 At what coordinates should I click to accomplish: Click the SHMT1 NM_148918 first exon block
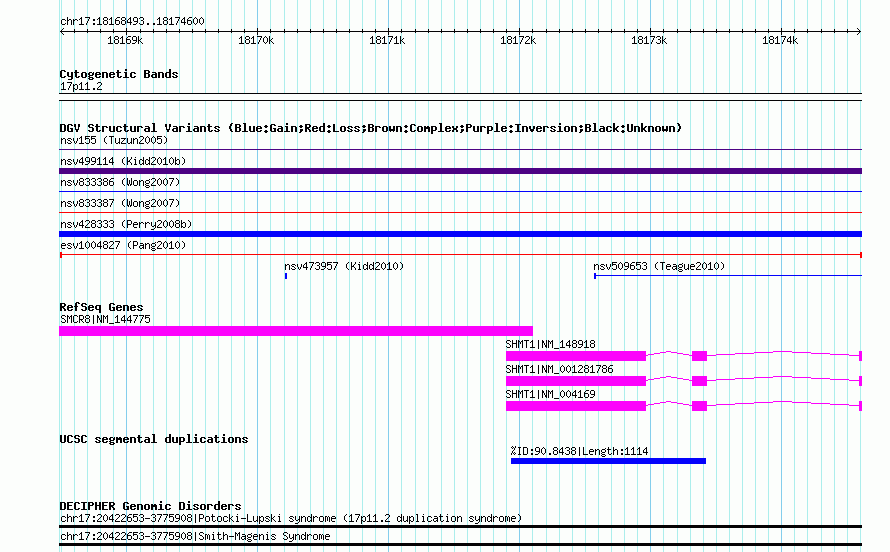coord(576,356)
